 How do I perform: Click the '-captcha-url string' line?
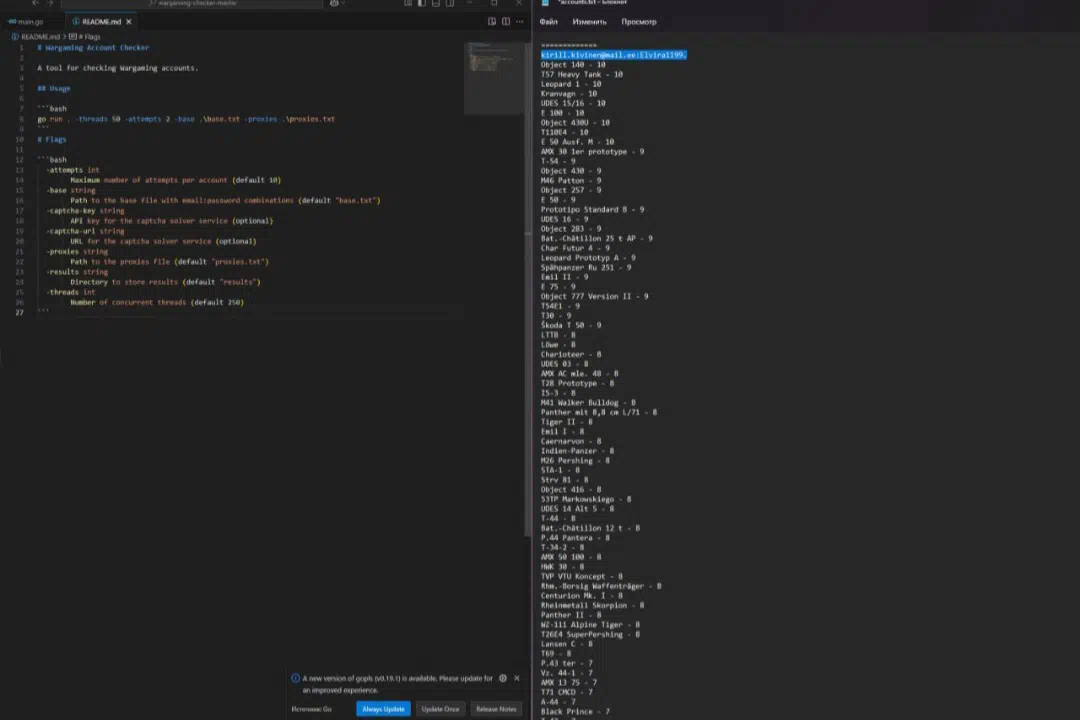[85, 231]
